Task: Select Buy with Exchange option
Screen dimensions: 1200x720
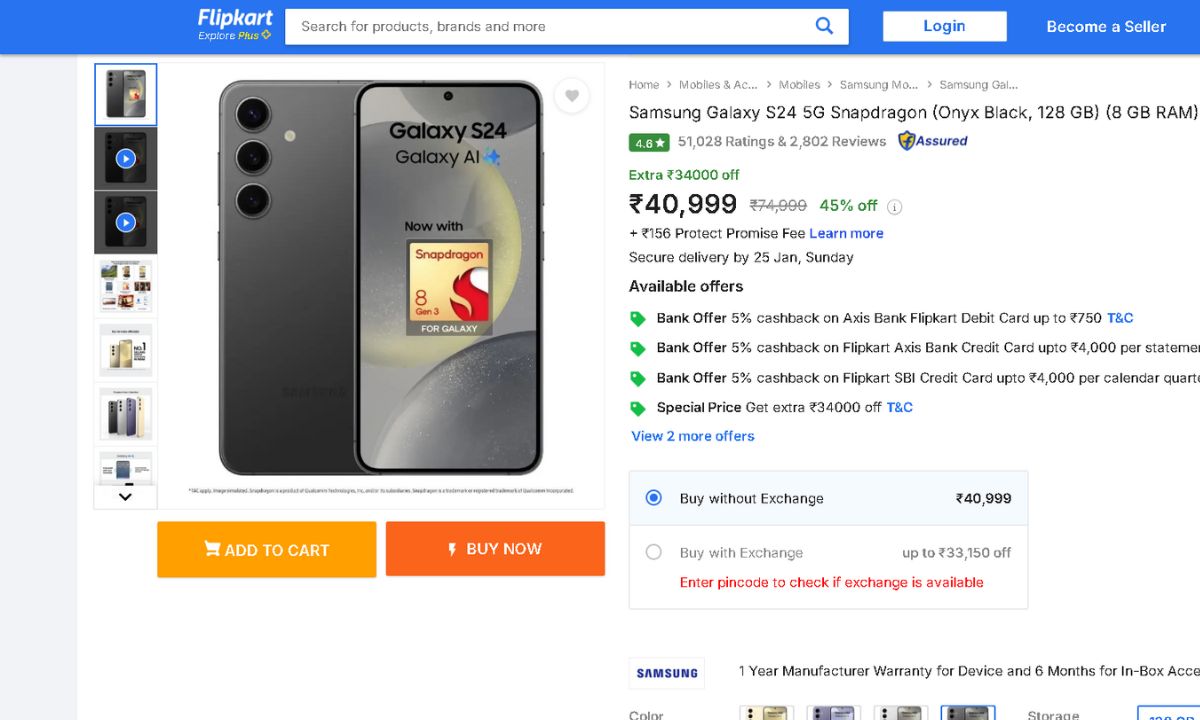Action: (x=654, y=552)
